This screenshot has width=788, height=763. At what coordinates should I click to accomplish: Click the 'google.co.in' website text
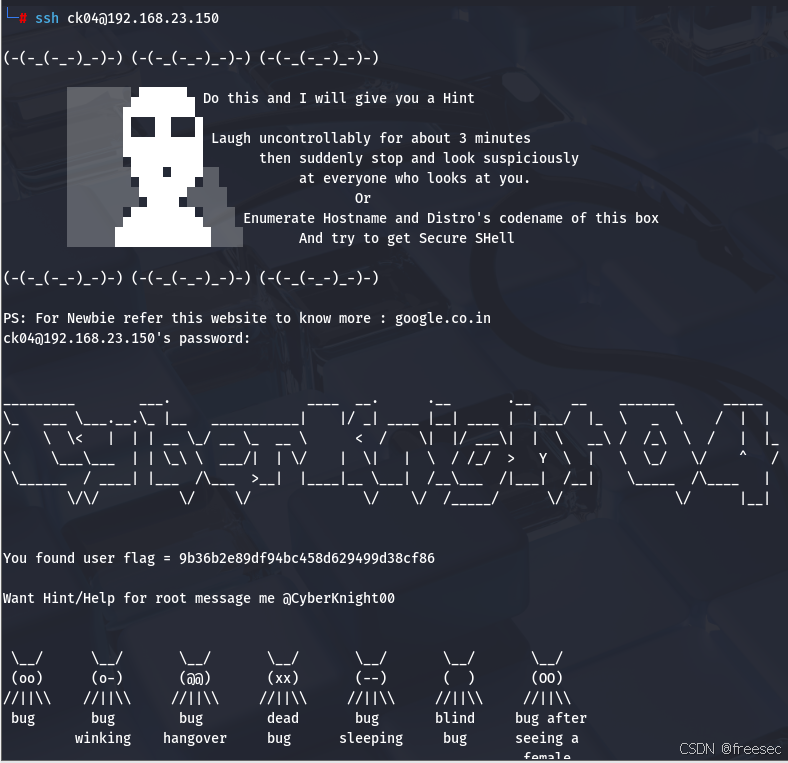[x=443, y=318]
